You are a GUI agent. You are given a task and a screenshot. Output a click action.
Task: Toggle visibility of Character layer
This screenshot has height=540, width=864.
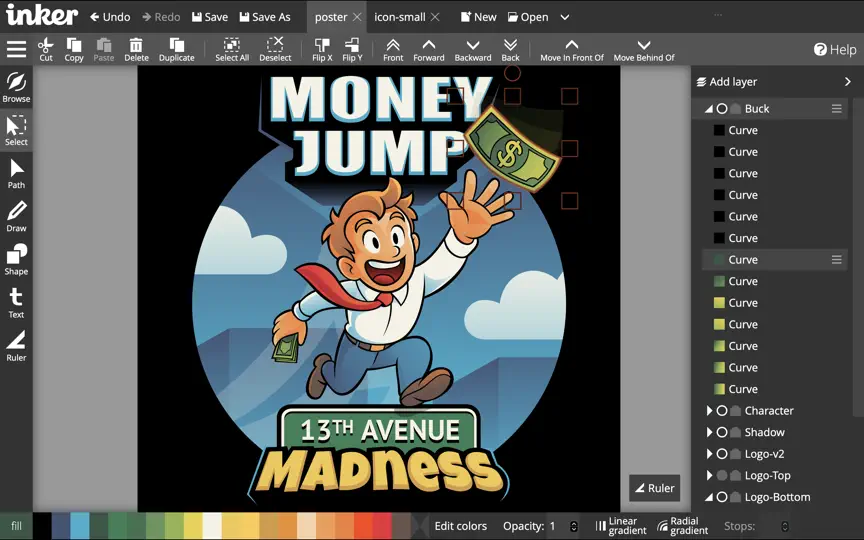point(722,411)
